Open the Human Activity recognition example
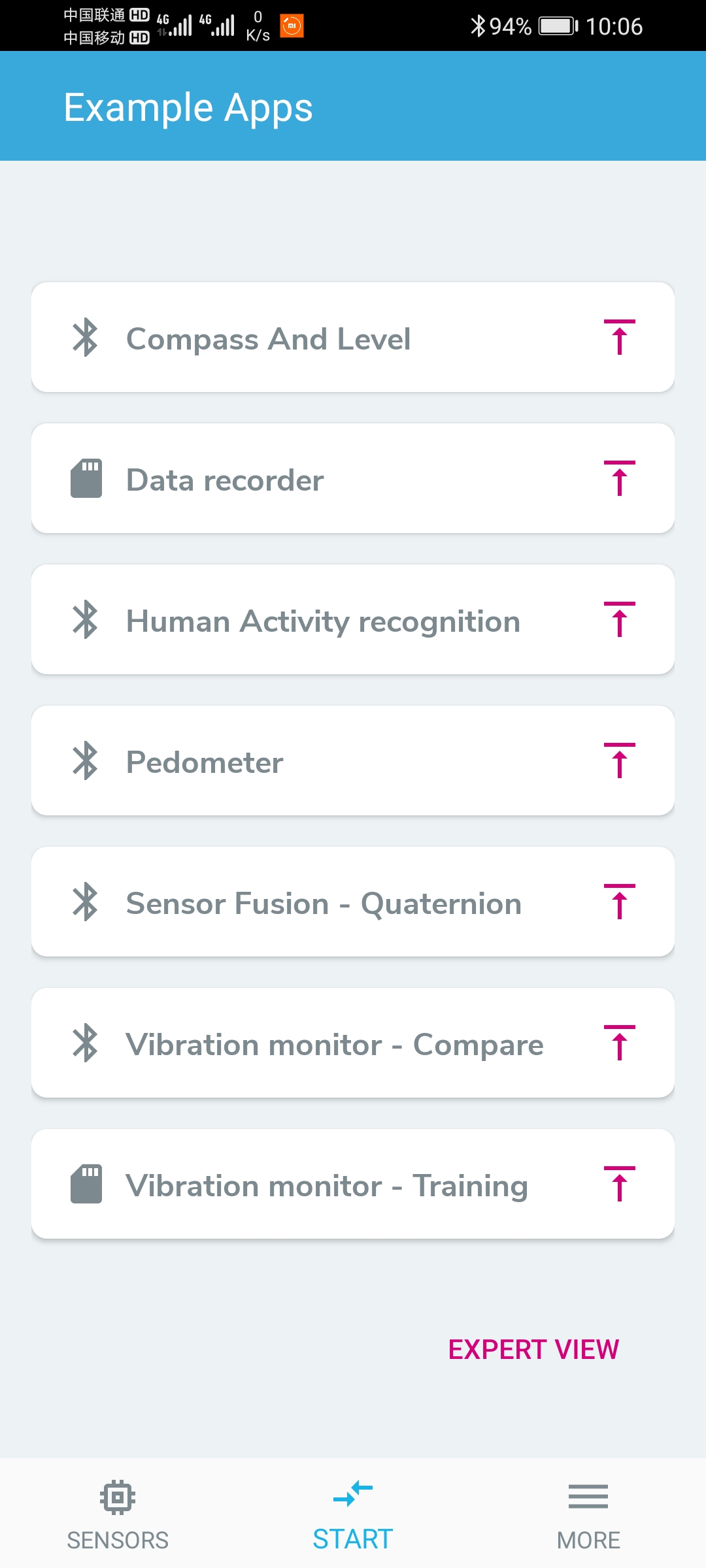 (353, 619)
